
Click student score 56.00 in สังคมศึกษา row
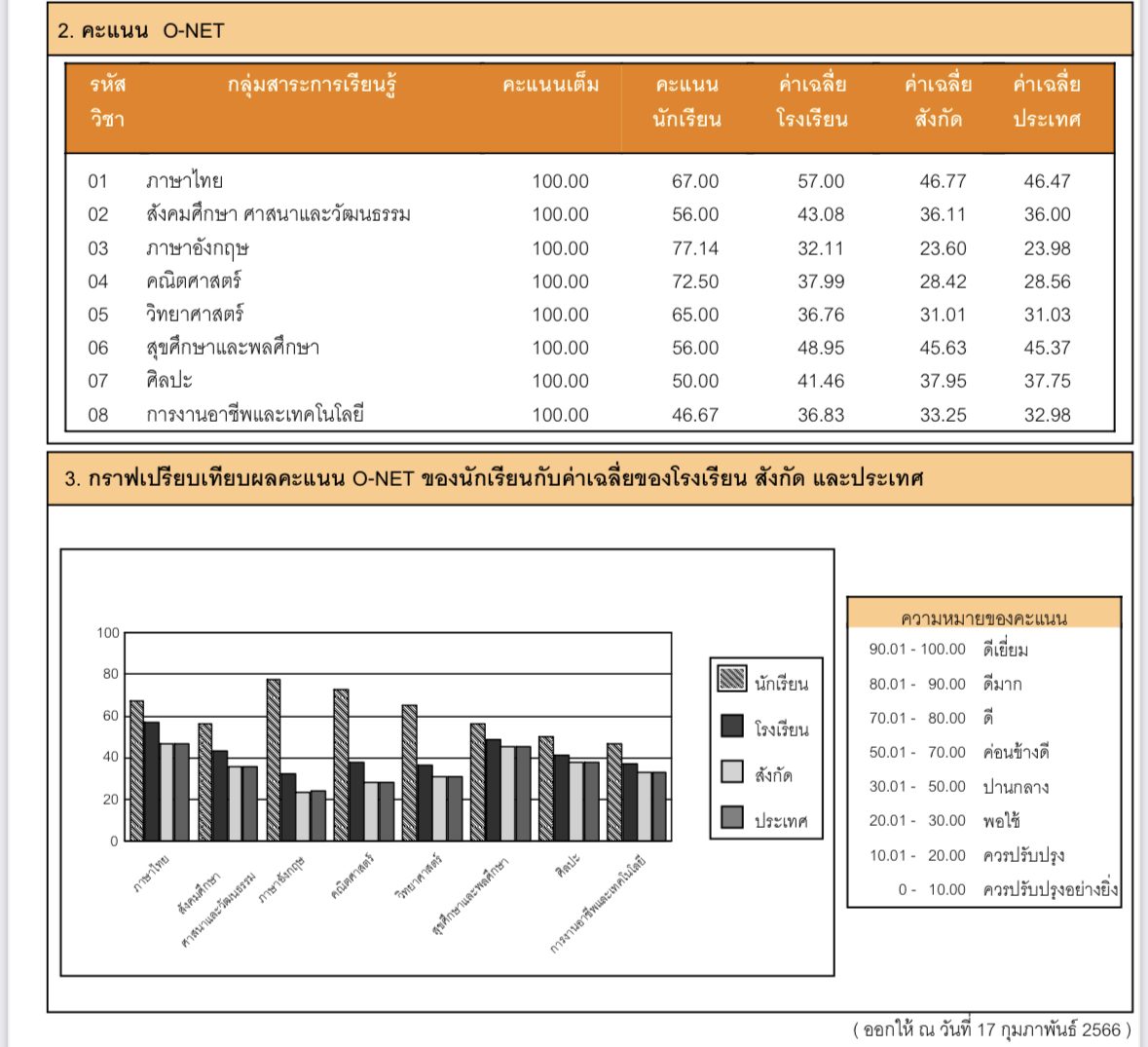tap(695, 214)
